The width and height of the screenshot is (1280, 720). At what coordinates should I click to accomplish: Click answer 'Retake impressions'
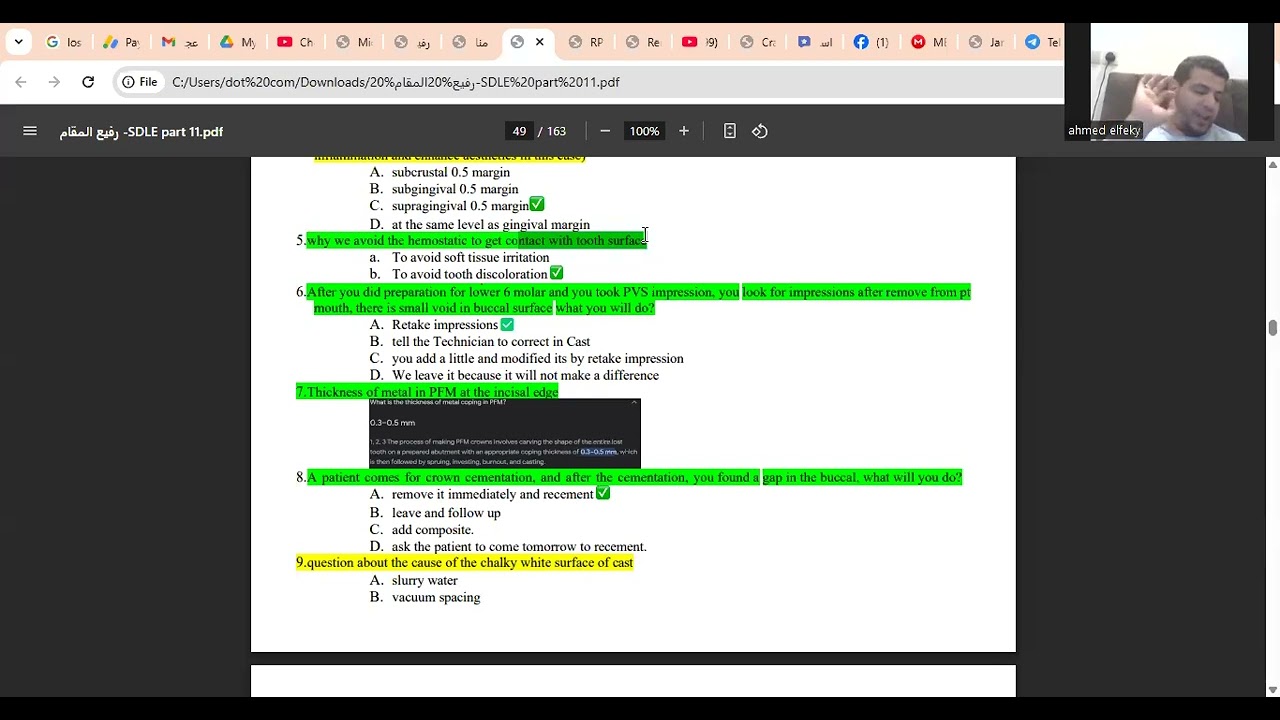[x=445, y=325]
